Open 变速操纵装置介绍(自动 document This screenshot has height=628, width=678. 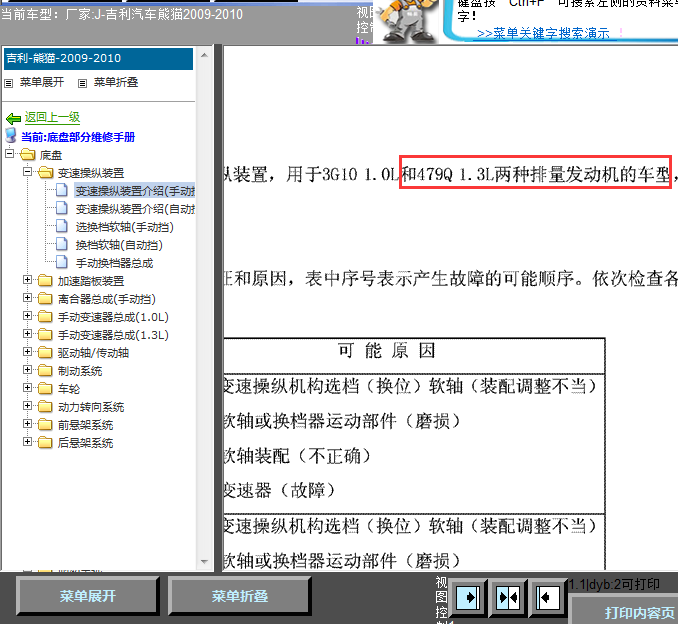(x=135, y=209)
